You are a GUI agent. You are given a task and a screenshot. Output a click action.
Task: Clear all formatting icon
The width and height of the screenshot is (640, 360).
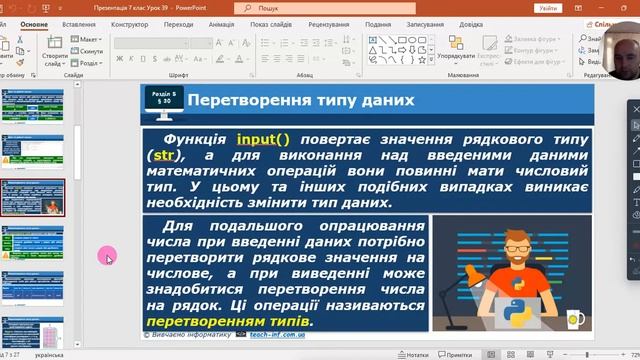click(x=246, y=43)
